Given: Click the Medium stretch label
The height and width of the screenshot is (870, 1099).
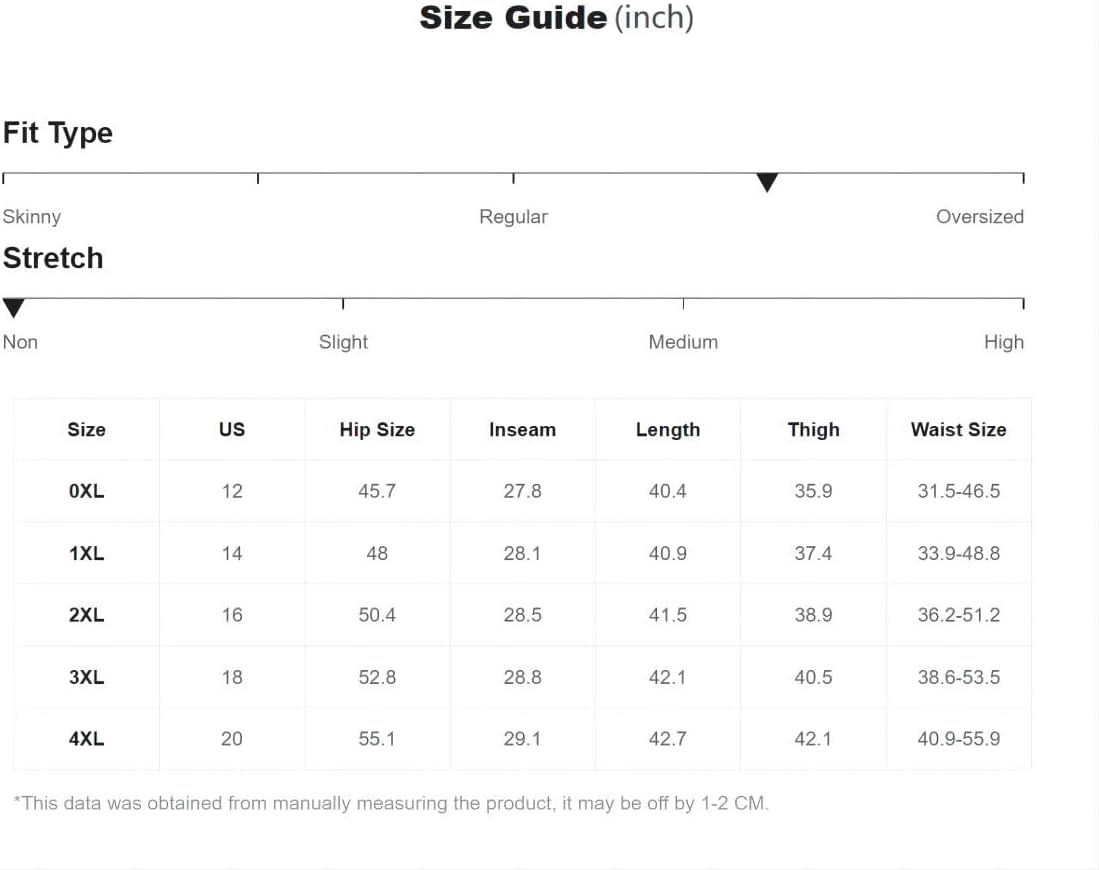Looking at the screenshot, I should [x=683, y=342].
